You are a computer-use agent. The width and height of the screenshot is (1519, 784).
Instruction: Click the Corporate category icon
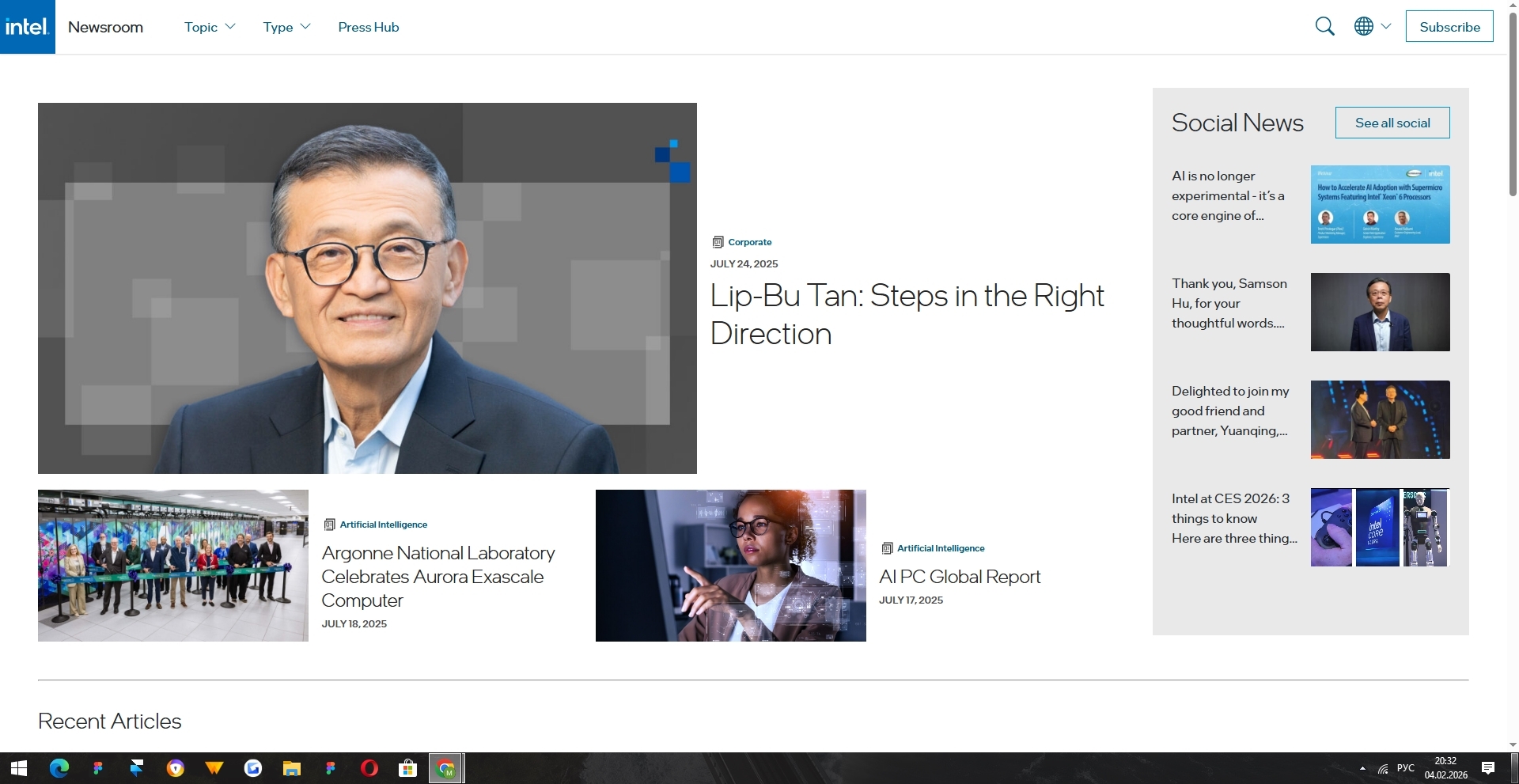(x=718, y=242)
